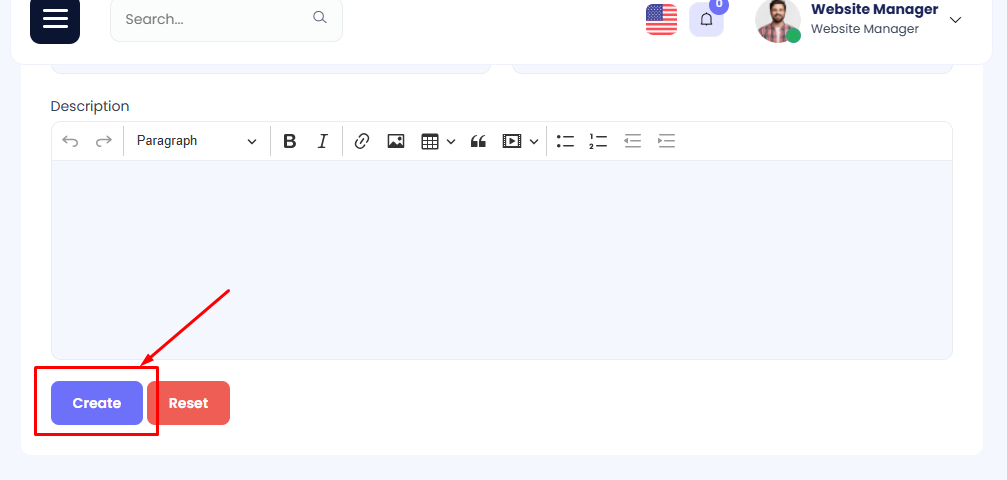The width and height of the screenshot is (1007, 480).
Task: Click the Create button
Action: [97, 403]
